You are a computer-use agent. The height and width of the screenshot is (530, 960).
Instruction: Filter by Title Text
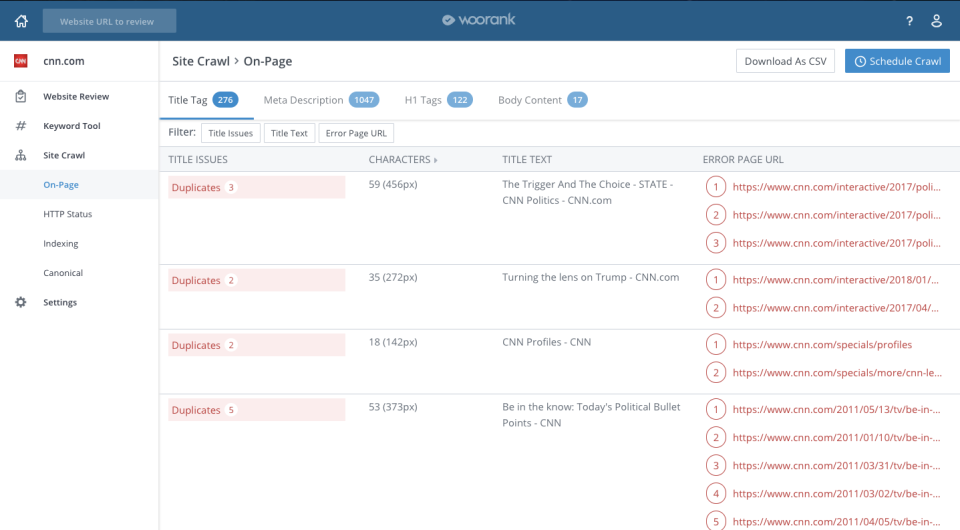point(289,133)
